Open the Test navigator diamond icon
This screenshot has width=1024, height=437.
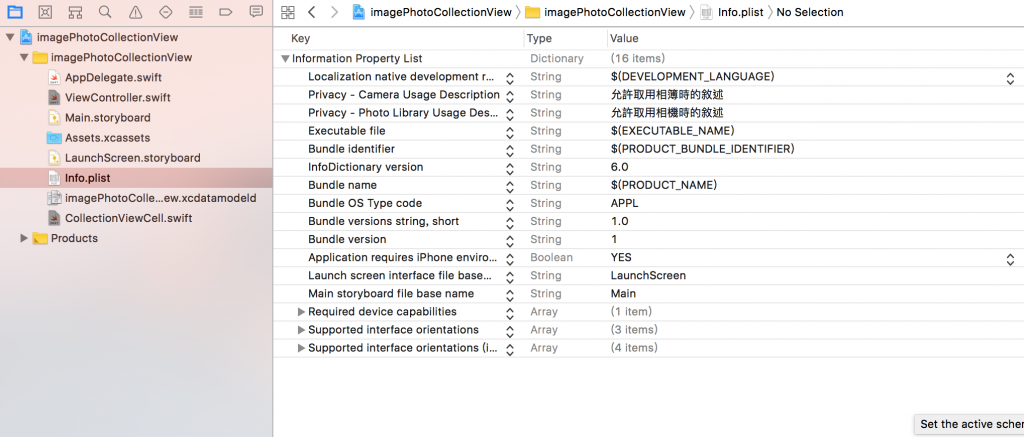click(166, 12)
